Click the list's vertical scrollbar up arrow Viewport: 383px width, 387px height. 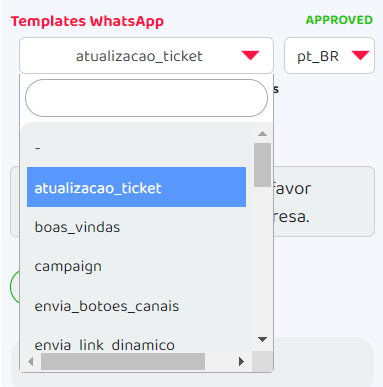point(262,134)
